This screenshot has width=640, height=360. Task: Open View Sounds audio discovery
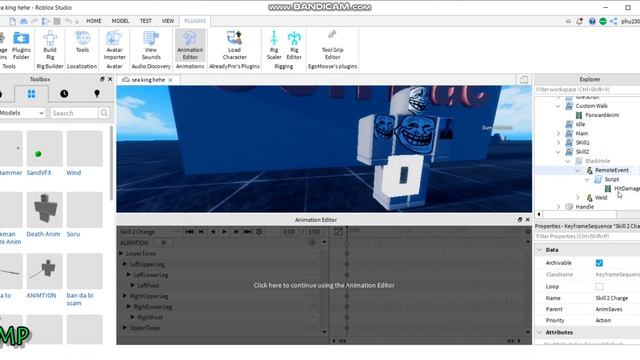[151, 45]
